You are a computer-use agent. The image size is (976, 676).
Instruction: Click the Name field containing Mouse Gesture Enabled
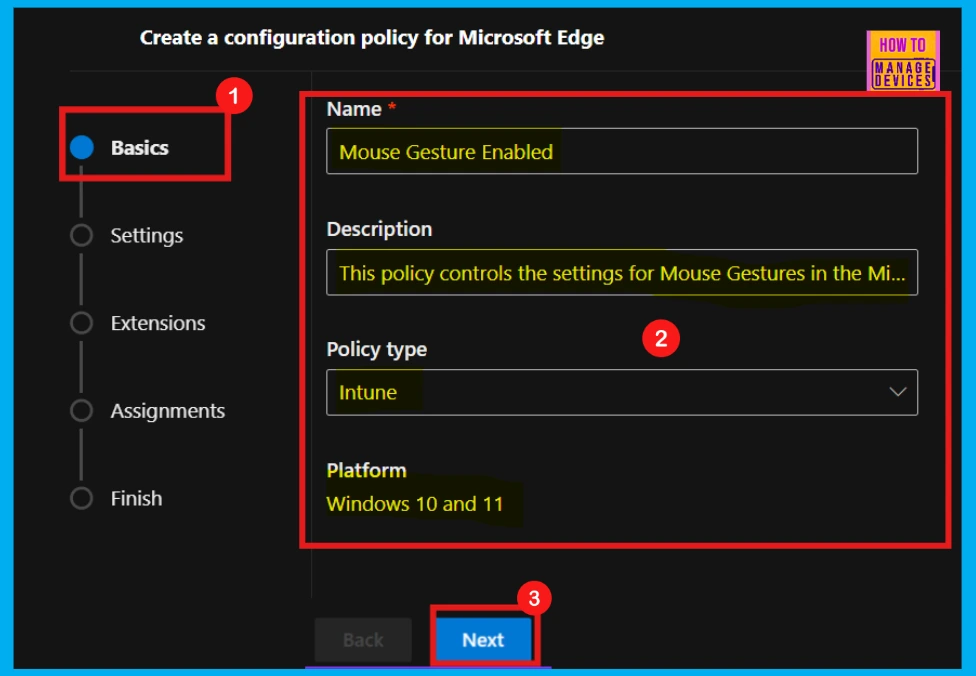[x=622, y=151]
